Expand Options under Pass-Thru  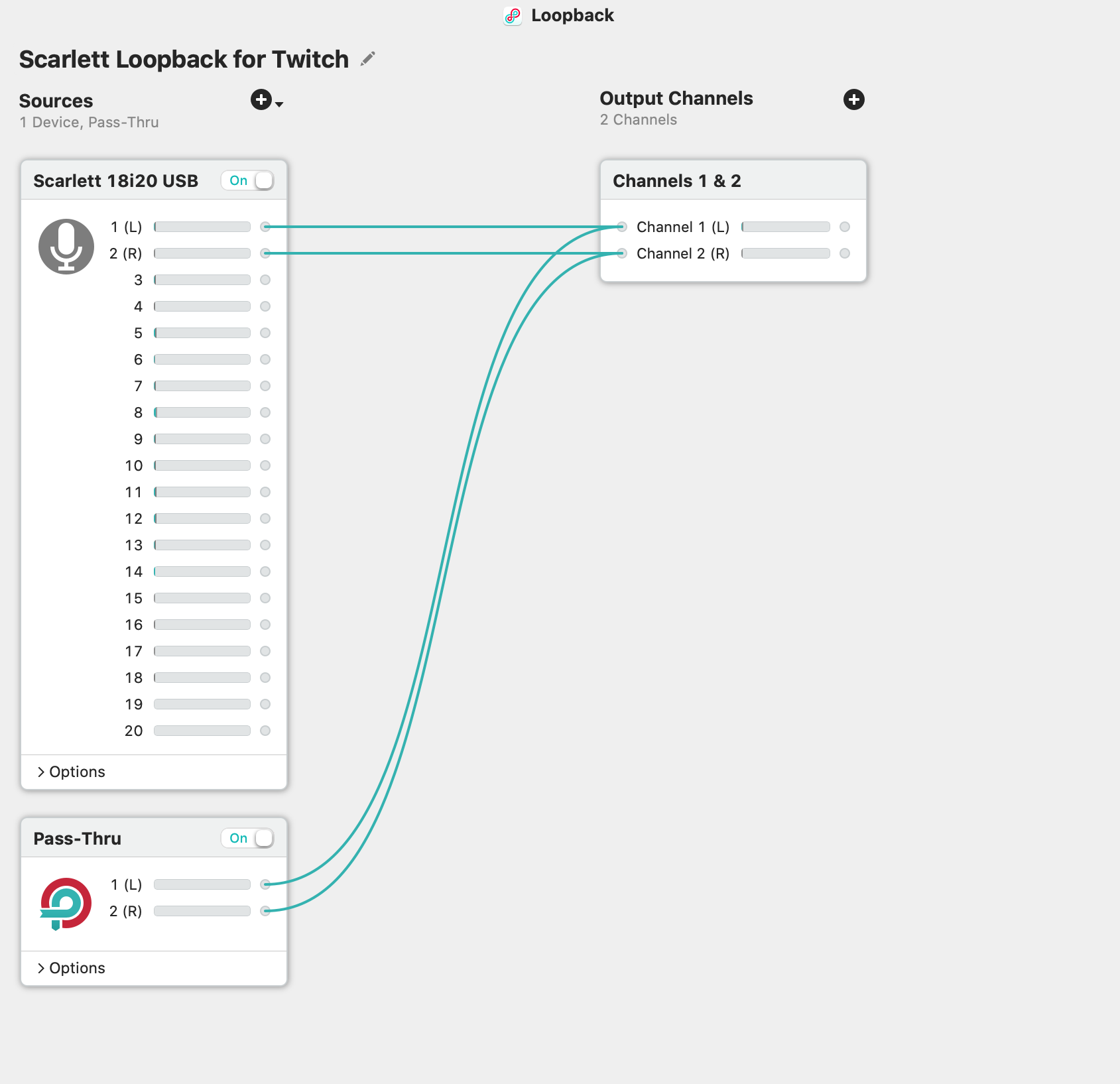point(72,968)
